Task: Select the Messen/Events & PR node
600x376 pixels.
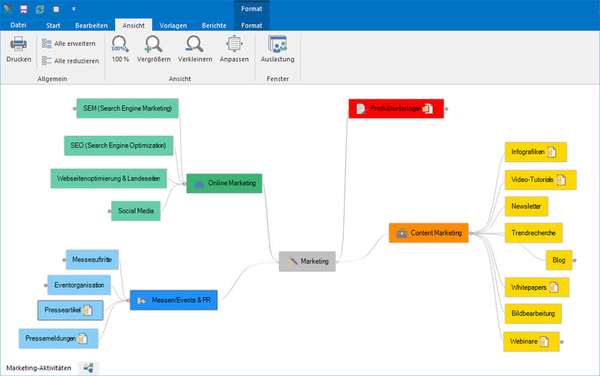Action: [x=174, y=300]
